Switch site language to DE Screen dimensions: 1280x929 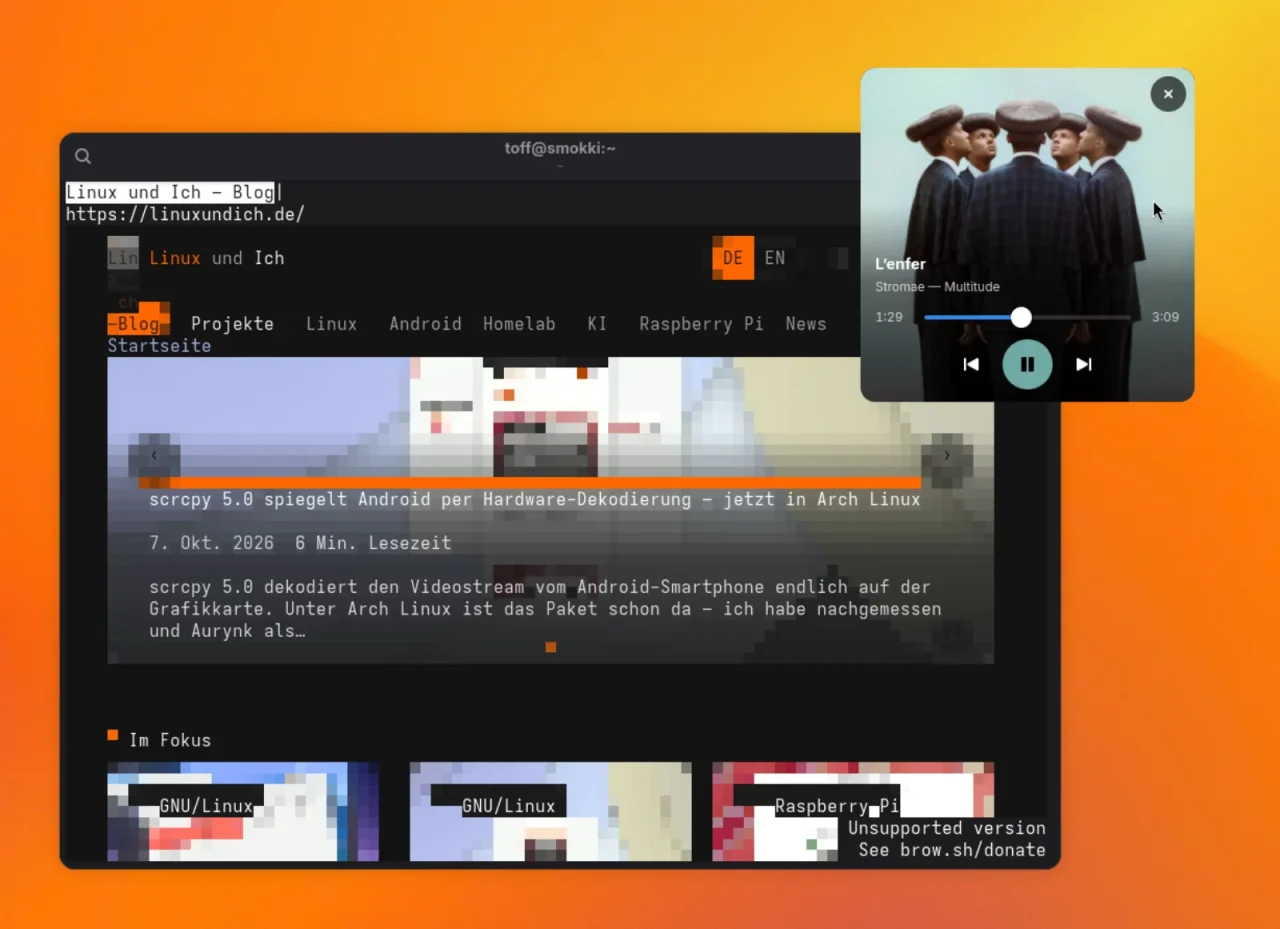click(x=733, y=258)
